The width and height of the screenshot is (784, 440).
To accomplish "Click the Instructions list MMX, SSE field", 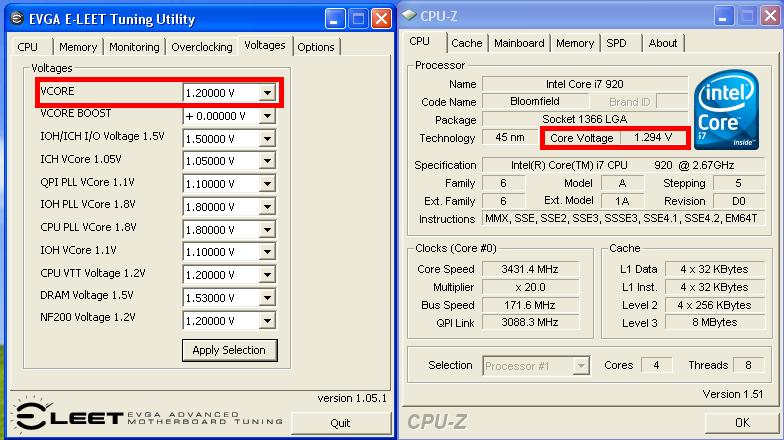I will click(623, 218).
